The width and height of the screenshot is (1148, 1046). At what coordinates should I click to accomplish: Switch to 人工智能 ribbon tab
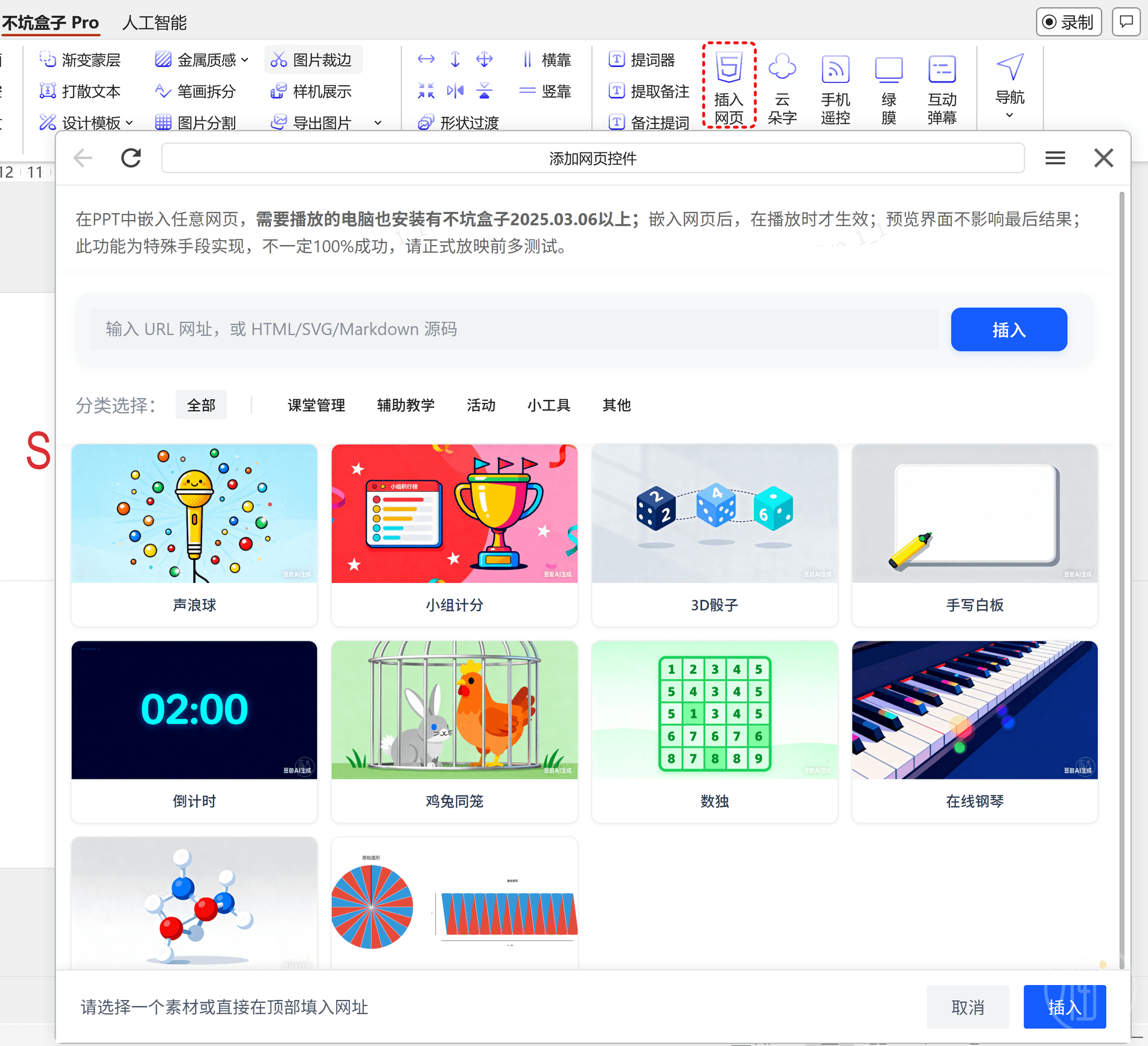point(154,23)
